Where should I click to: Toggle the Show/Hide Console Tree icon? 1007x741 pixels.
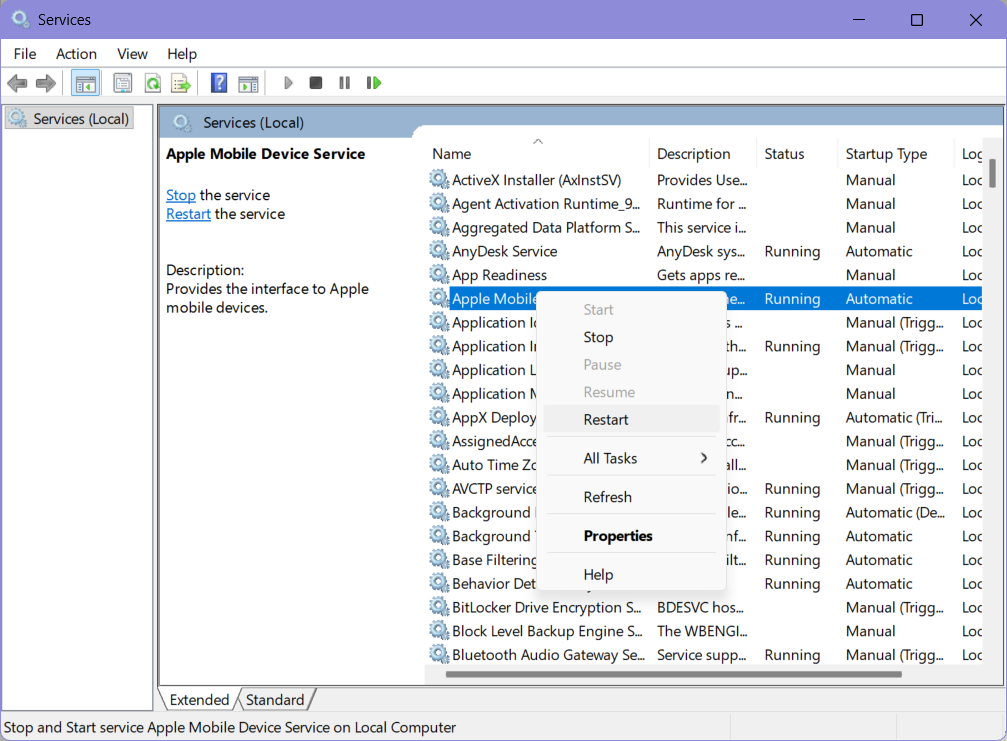coord(85,83)
